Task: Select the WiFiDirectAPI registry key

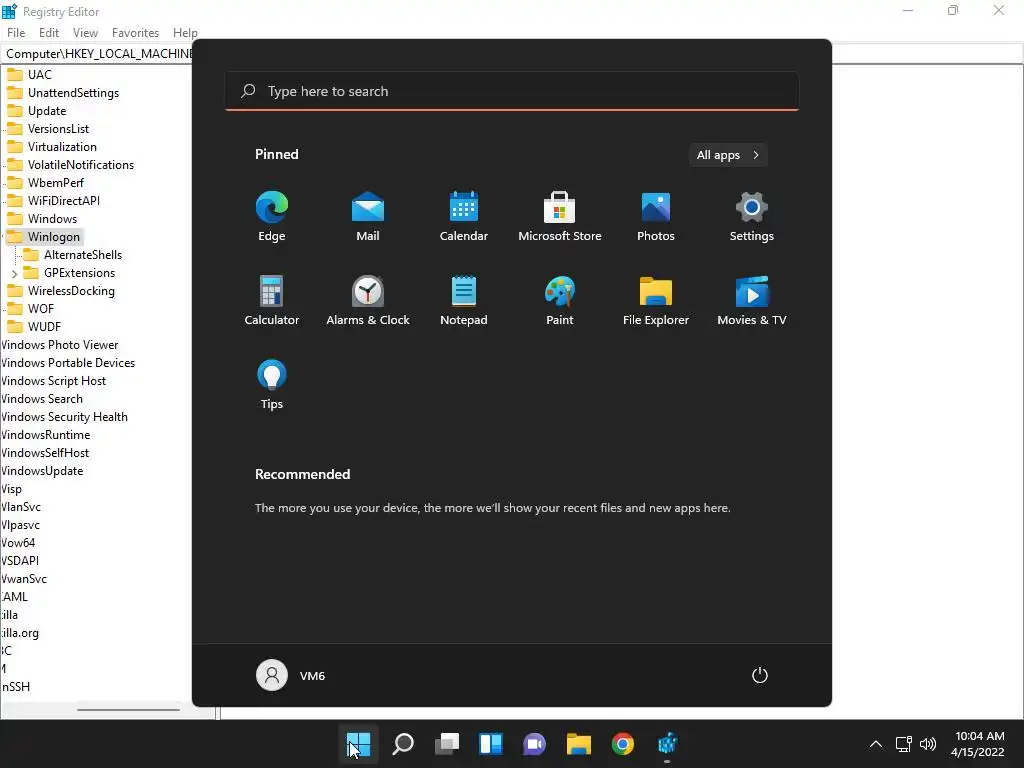Action: pos(63,200)
